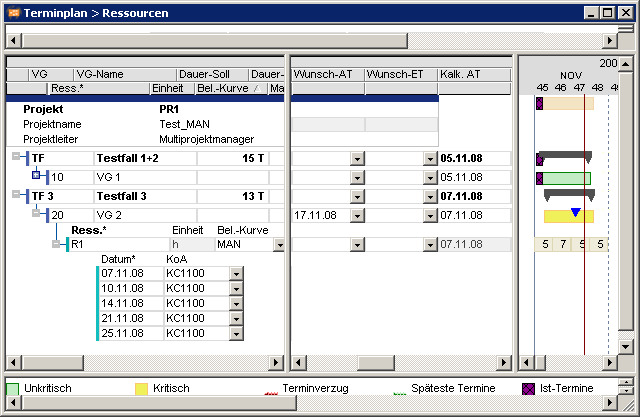Click left arrow of left table pane scrollbar
Viewport: 640px width, 417px height.
13,362
